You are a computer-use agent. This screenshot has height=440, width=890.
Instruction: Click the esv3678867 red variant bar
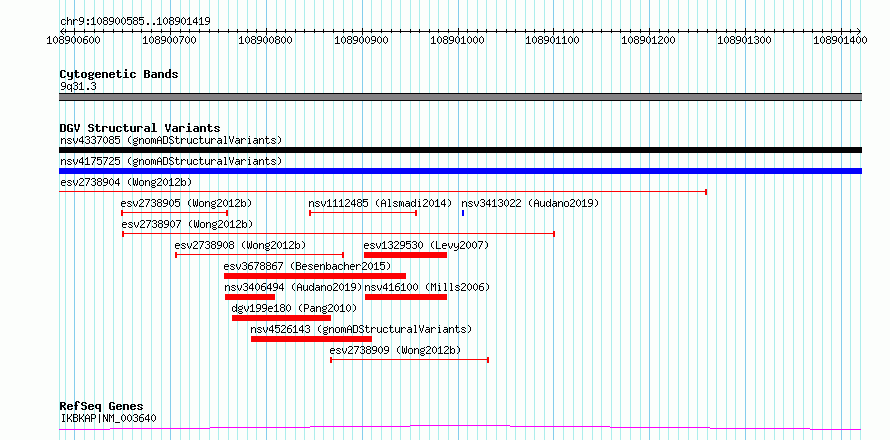(315, 276)
